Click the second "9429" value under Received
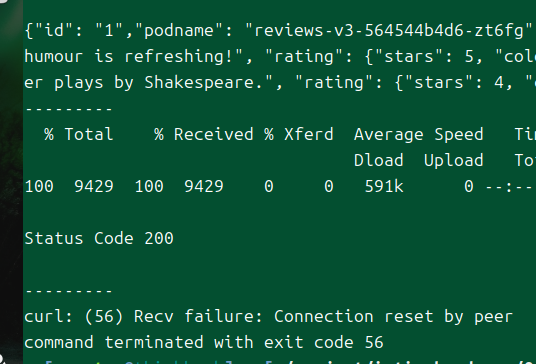Image resolution: width=536 pixels, height=364 pixels. point(204,186)
